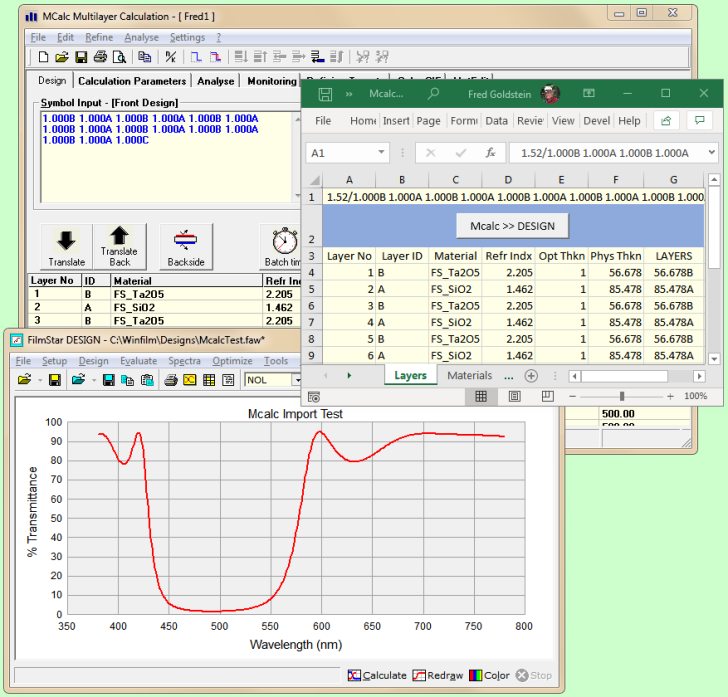Click Excel Comments speech-bubble icon

click(700, 121)
